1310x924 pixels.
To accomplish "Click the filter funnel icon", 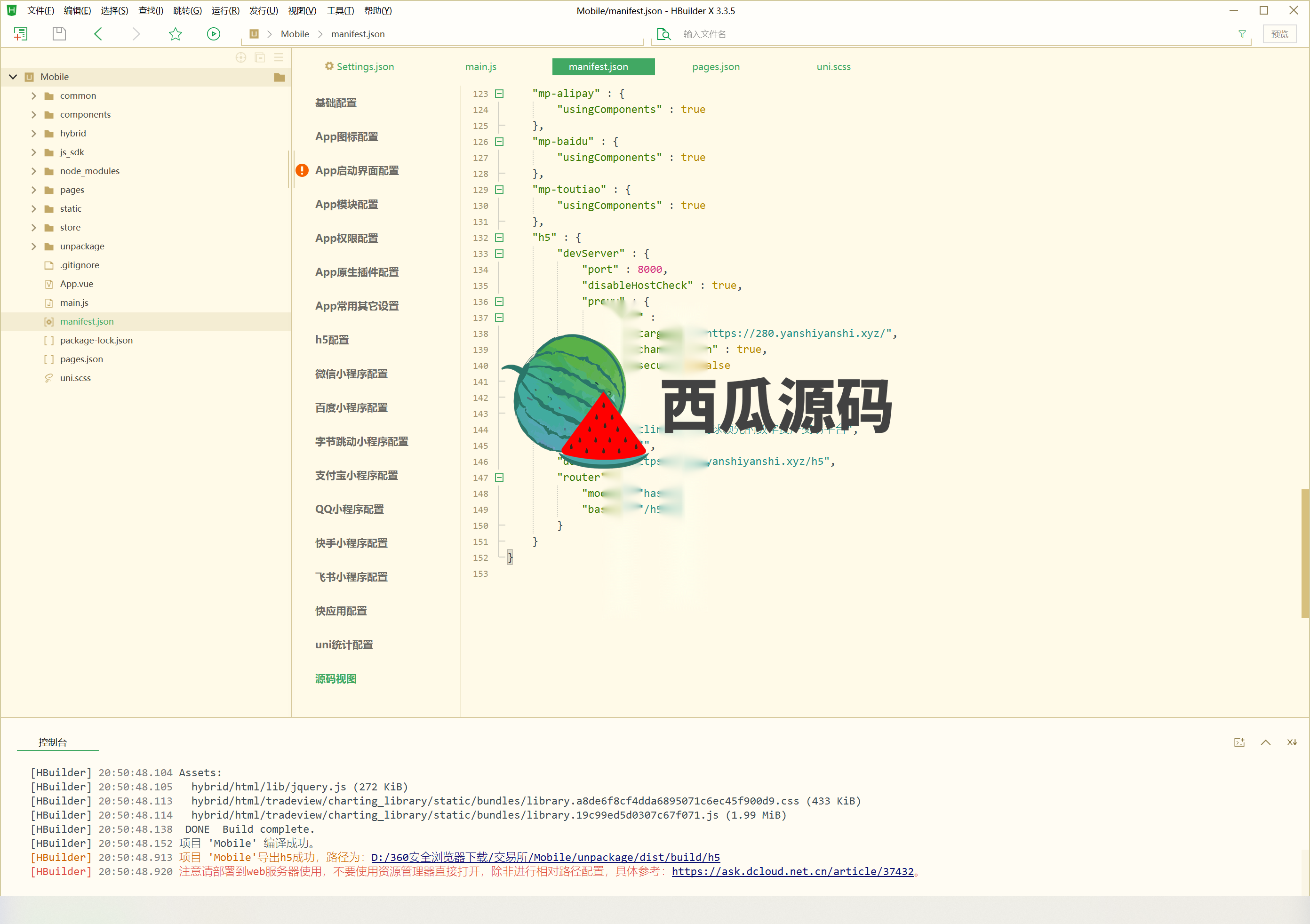I will [x=1242, y=34].
